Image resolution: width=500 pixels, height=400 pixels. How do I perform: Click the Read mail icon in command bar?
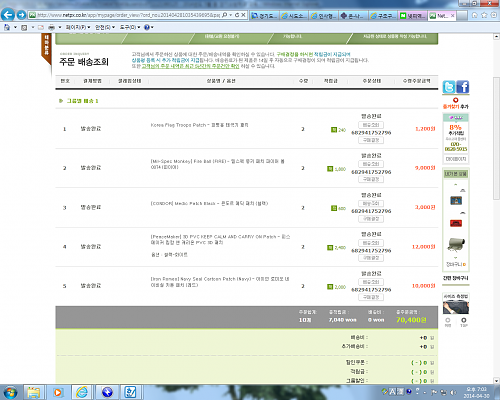pos(41,27)
